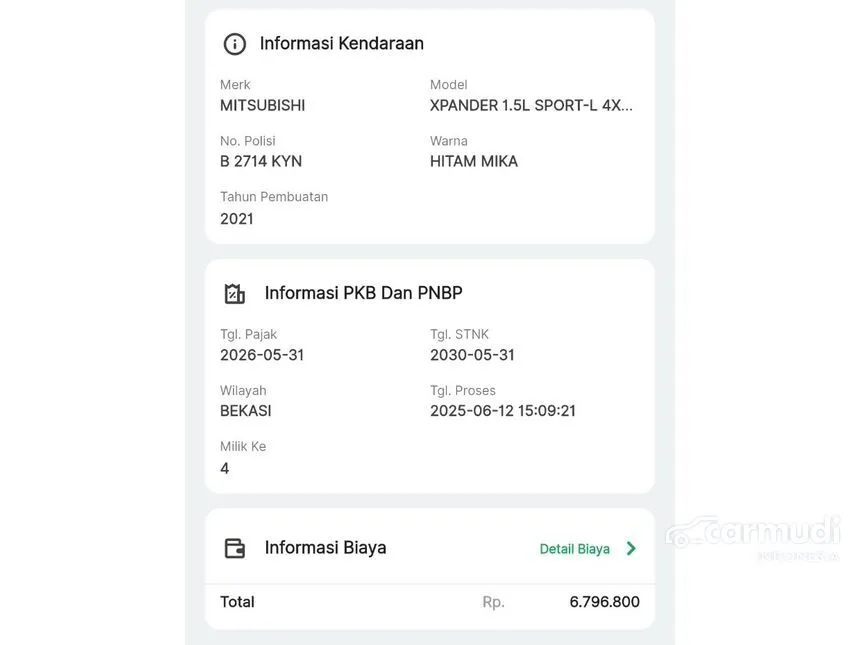Screen dimensions: 860x645
Task: Open Detail Biaya link
Action: pyautogui.click(x=574, y=549)
